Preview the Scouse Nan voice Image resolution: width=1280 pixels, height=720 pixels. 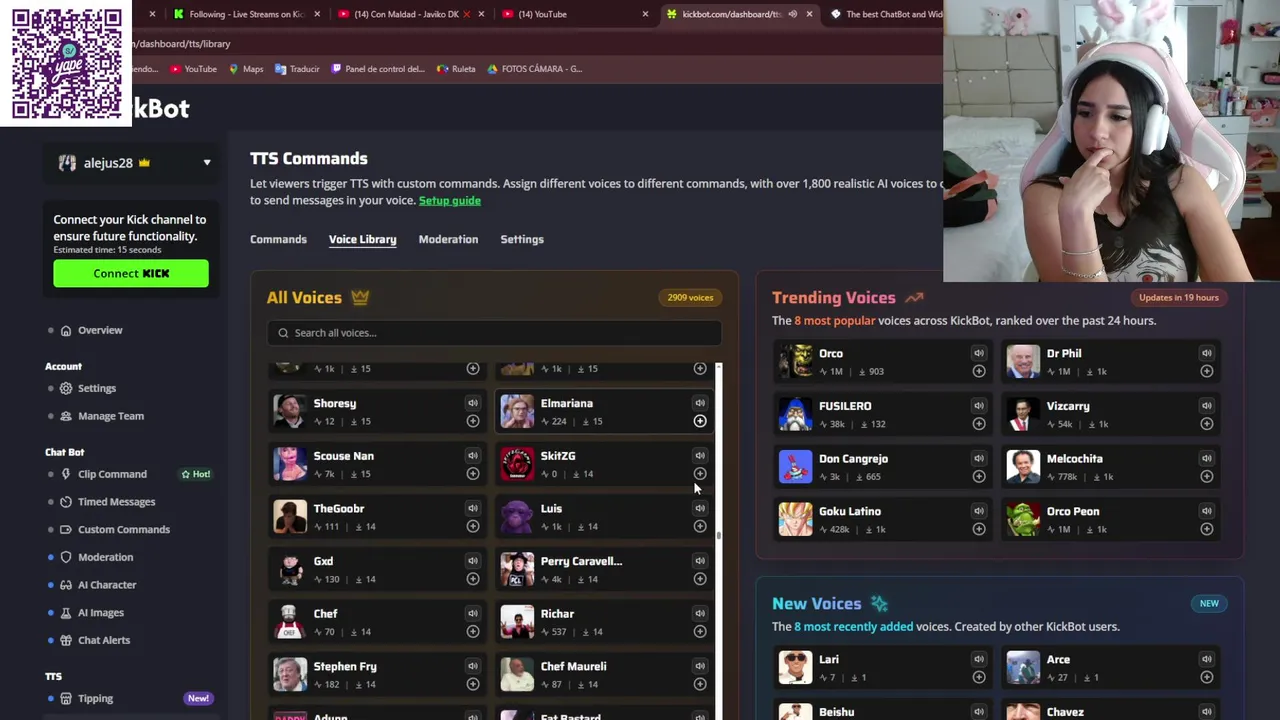[473, 456]
